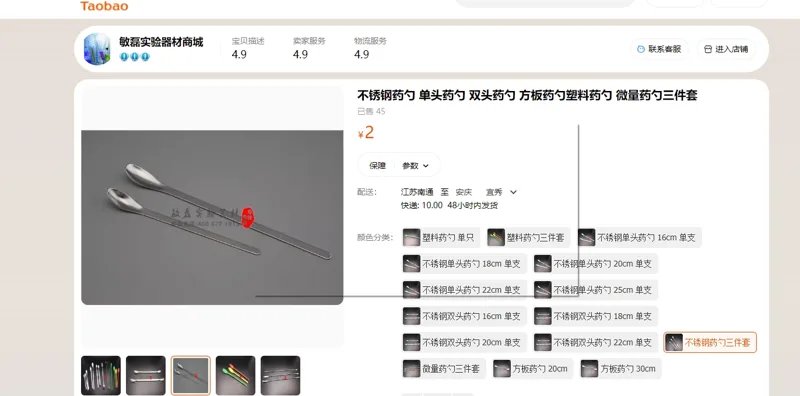Choose variant 不锈钢双头药勺 22cm 单支
This screenshot has width=800, height=396.
click(595, 342)
